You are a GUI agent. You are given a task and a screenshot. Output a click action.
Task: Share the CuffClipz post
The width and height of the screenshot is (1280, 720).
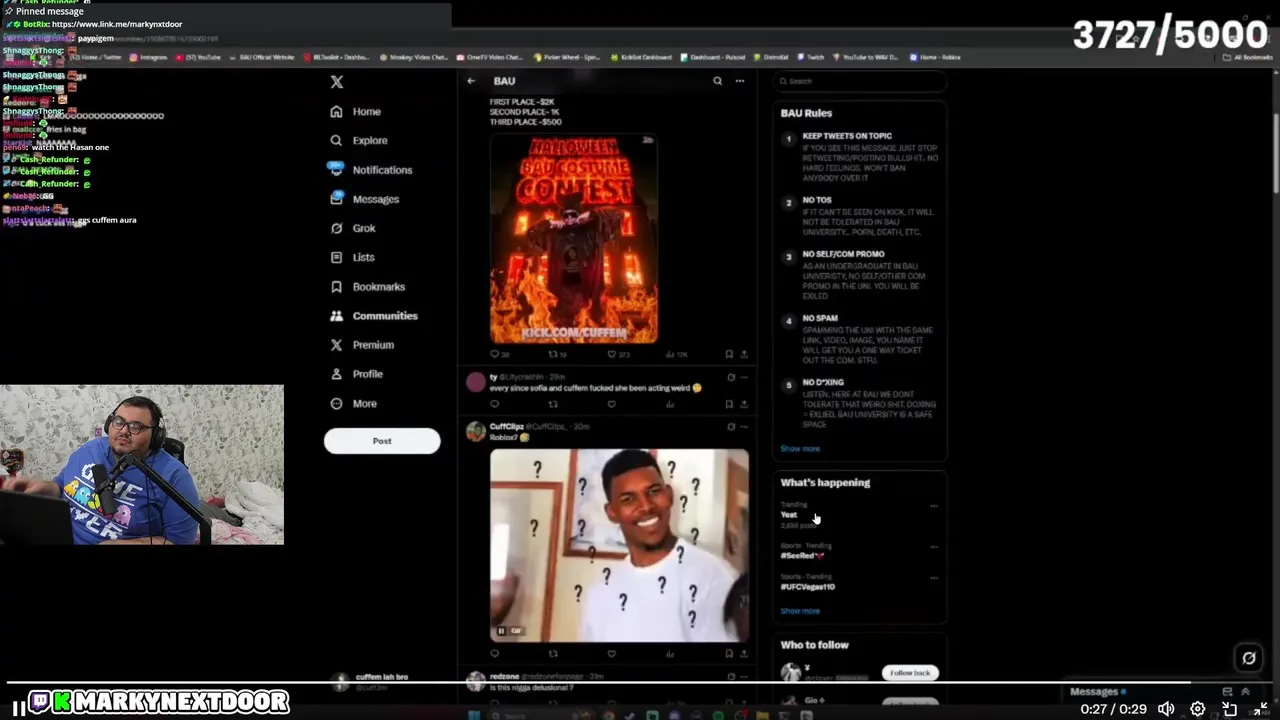point(743,654)
